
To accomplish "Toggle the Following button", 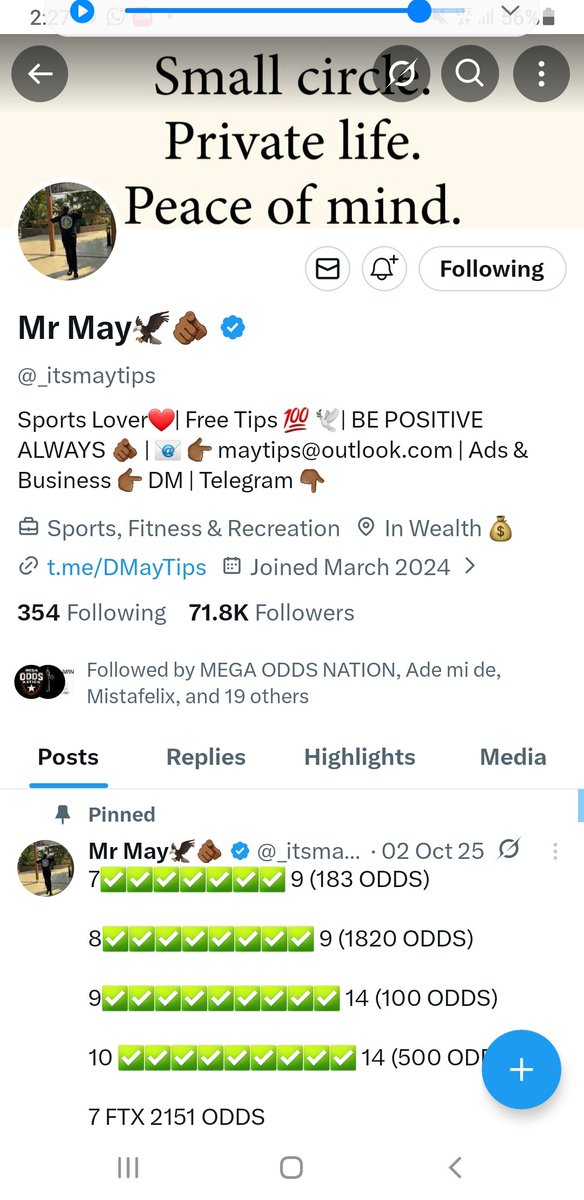I will [492, 269].
